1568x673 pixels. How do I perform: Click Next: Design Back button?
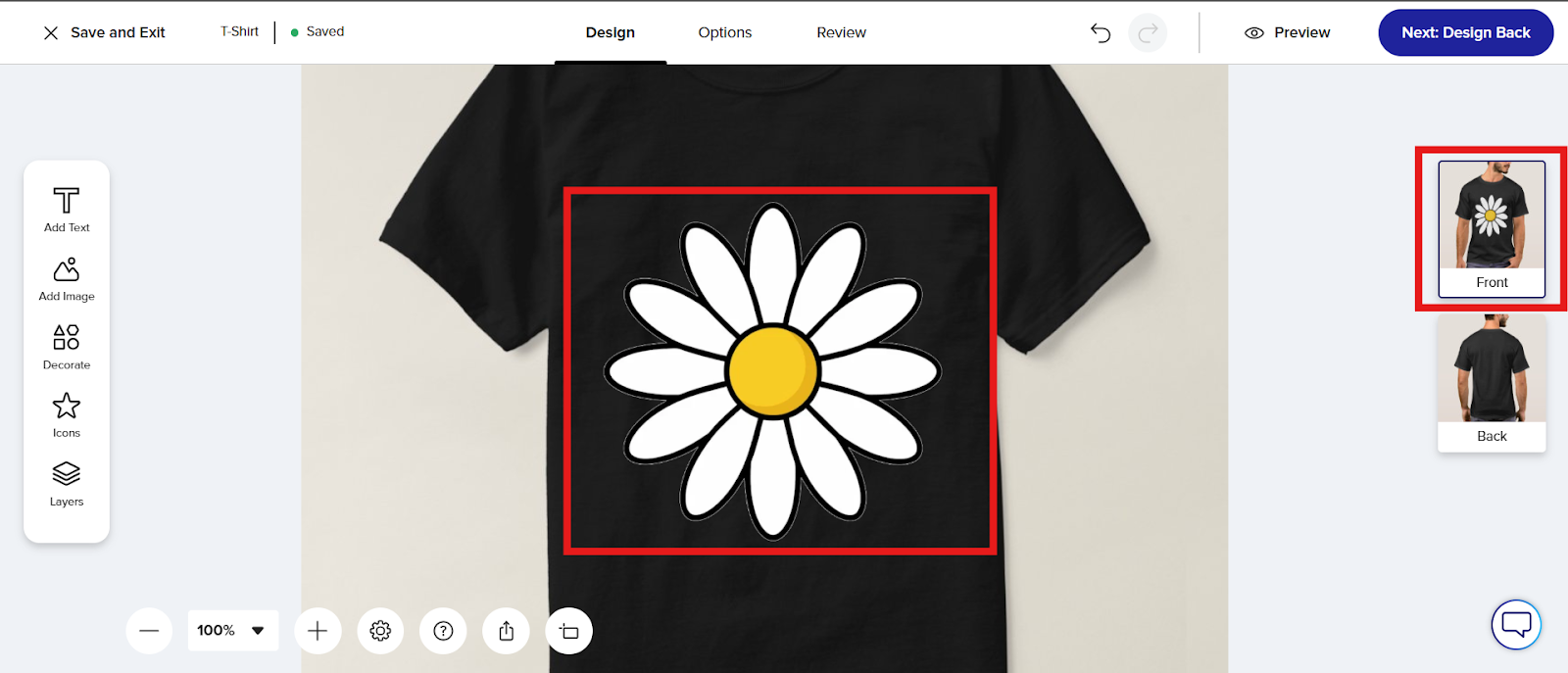click(1465, 32)
